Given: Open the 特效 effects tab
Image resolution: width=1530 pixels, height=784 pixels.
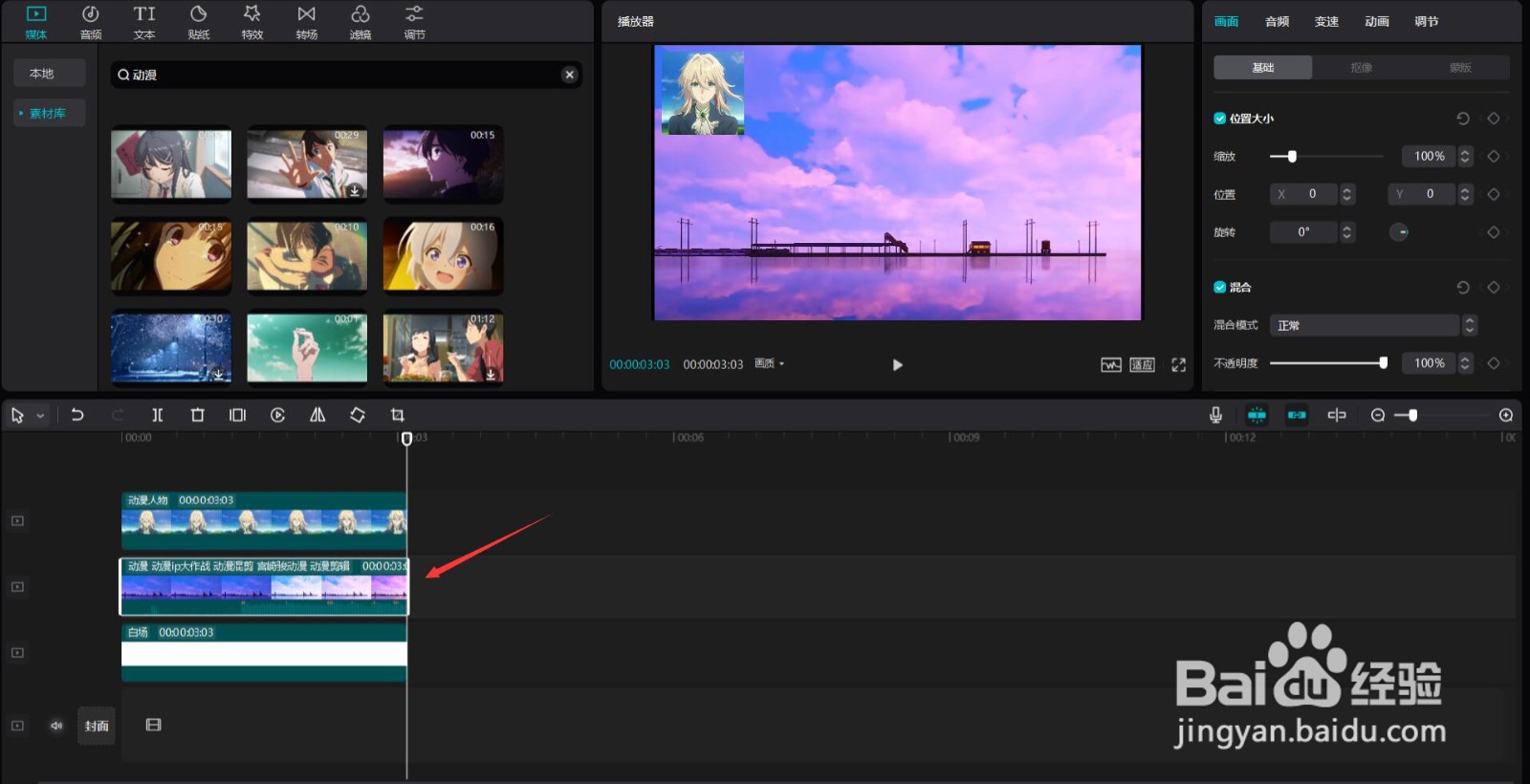Looking at the screenshot, I should tap(252, 22).
